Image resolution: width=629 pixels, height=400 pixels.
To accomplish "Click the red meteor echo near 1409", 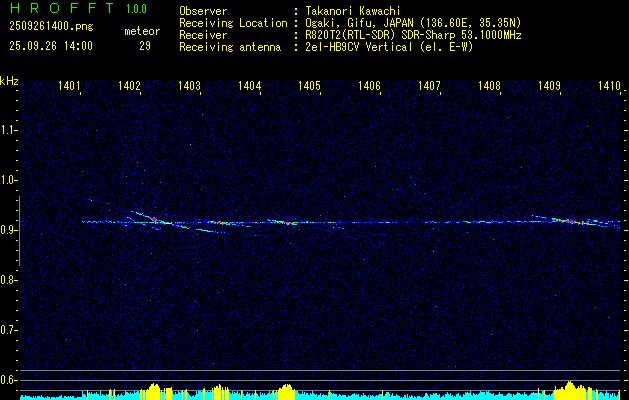I will pos(571,221).
